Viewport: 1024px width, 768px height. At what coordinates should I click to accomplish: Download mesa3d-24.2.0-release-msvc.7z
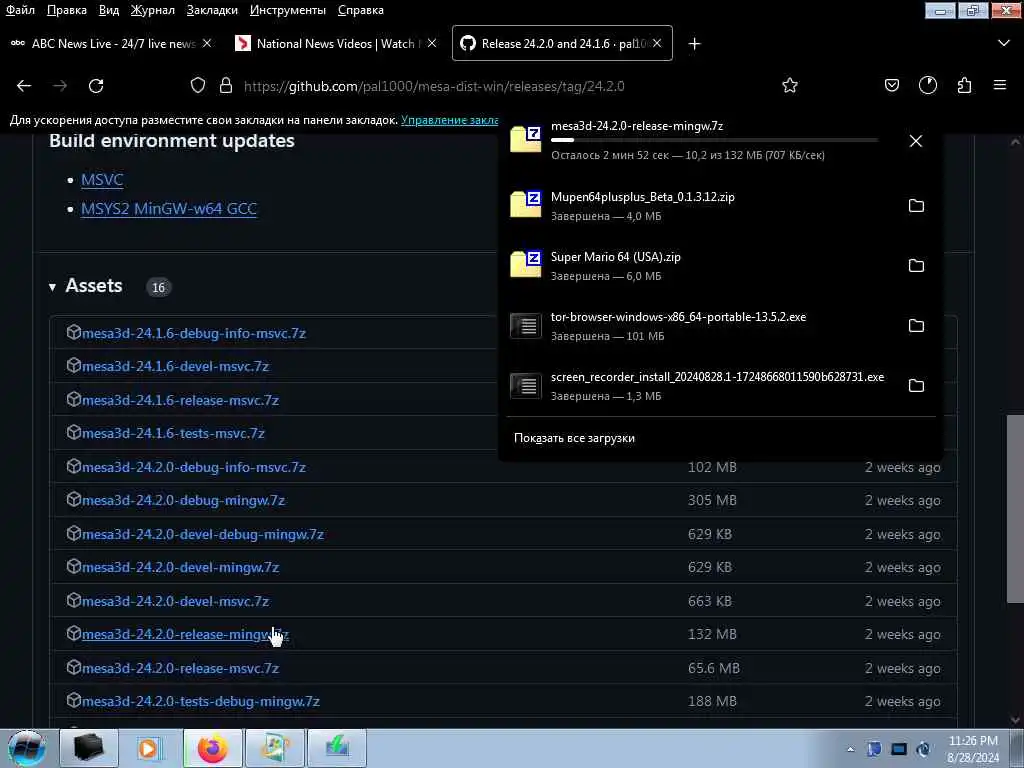pyautogui.click(x=180, y=669)
